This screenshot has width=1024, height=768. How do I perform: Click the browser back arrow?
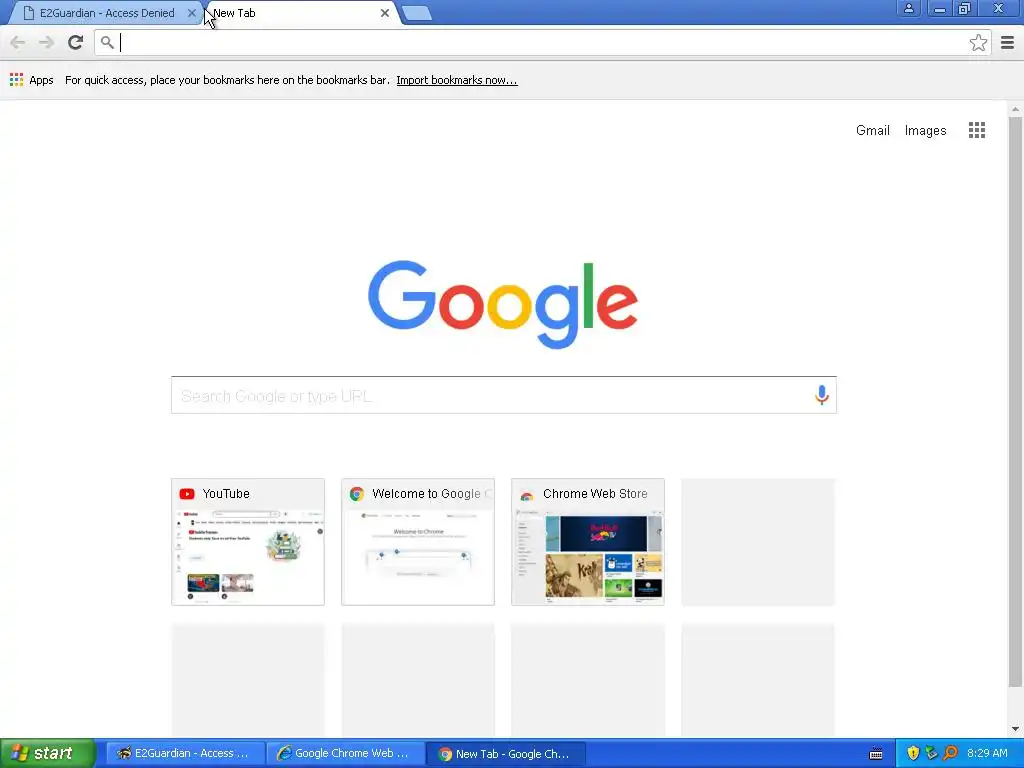18,42
